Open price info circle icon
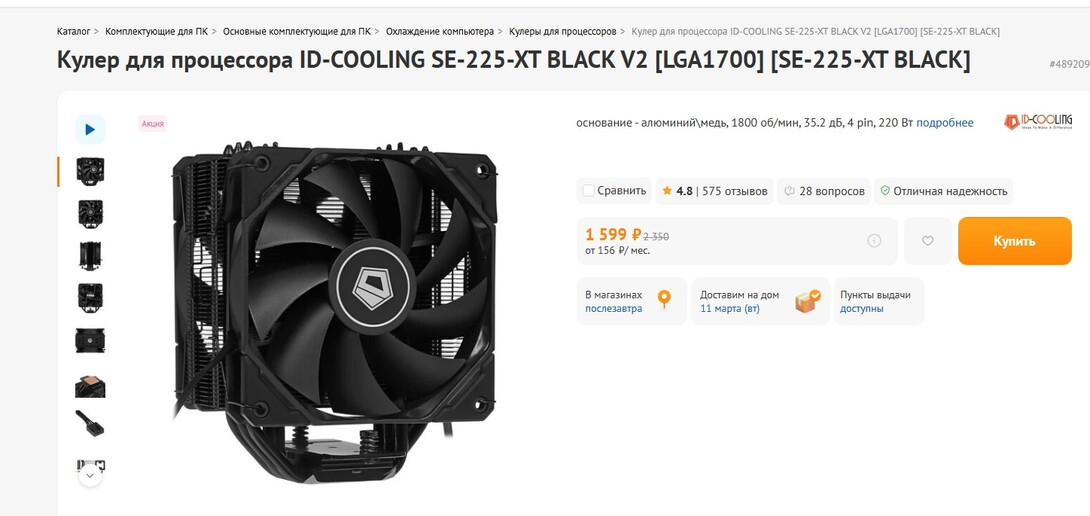This screenshot has width=1090, height=516. click(x=874, y=241)
